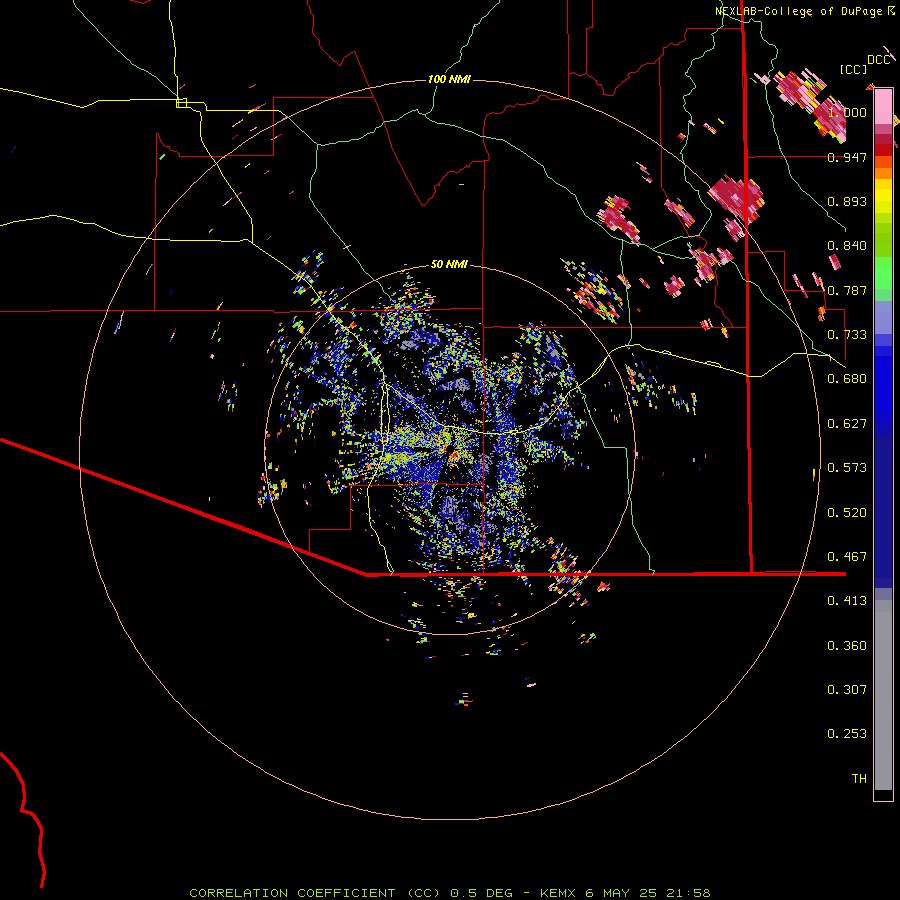900x900 pixels.
Task: Click the 100 NMI range ring label
Action: click(x=449, y=79)
